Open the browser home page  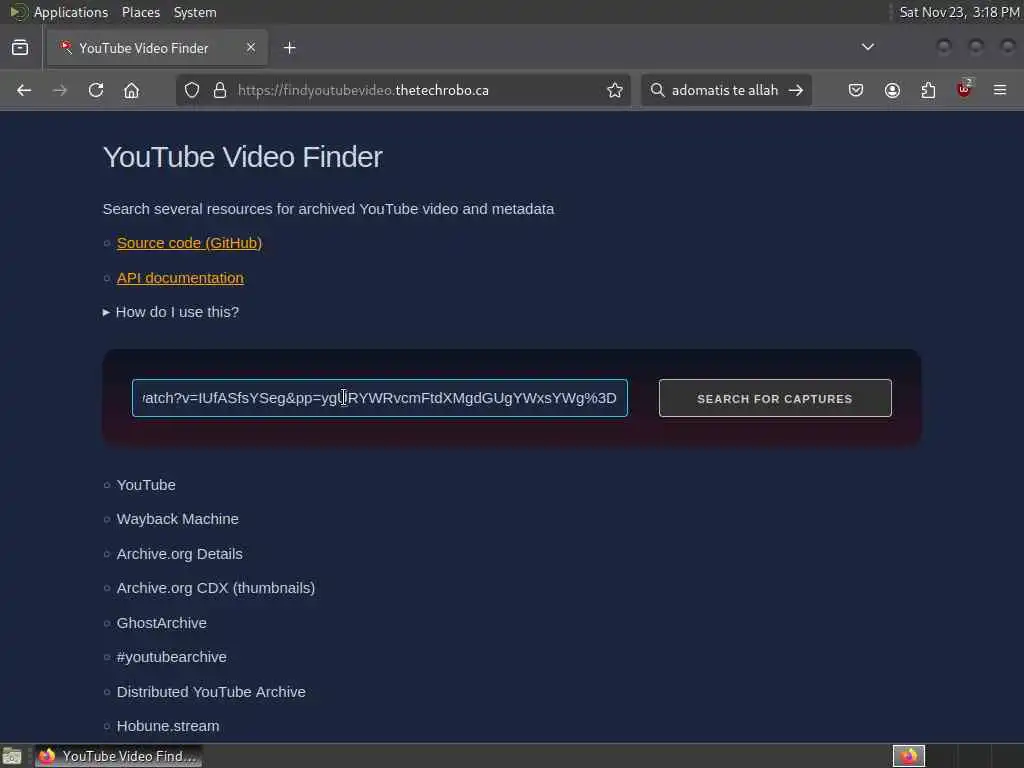(131, 90)
